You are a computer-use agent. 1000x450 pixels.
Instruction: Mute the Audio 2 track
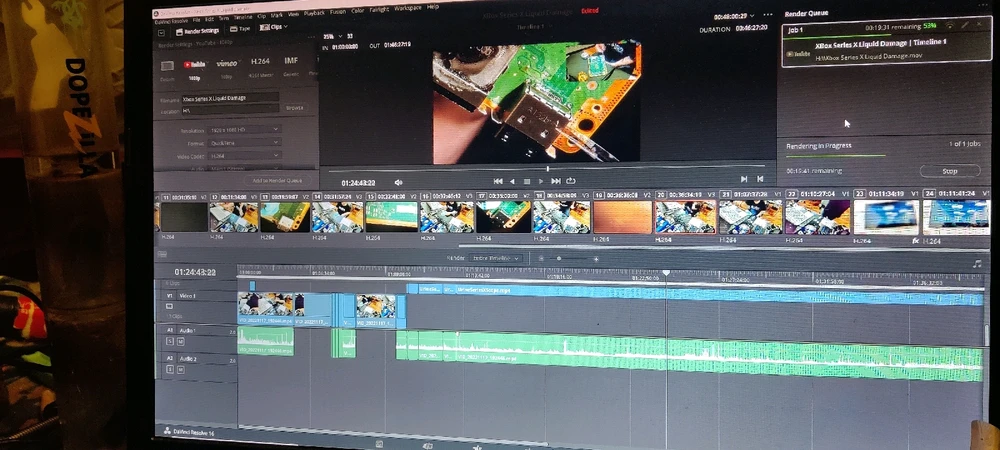tap(180, 369)
